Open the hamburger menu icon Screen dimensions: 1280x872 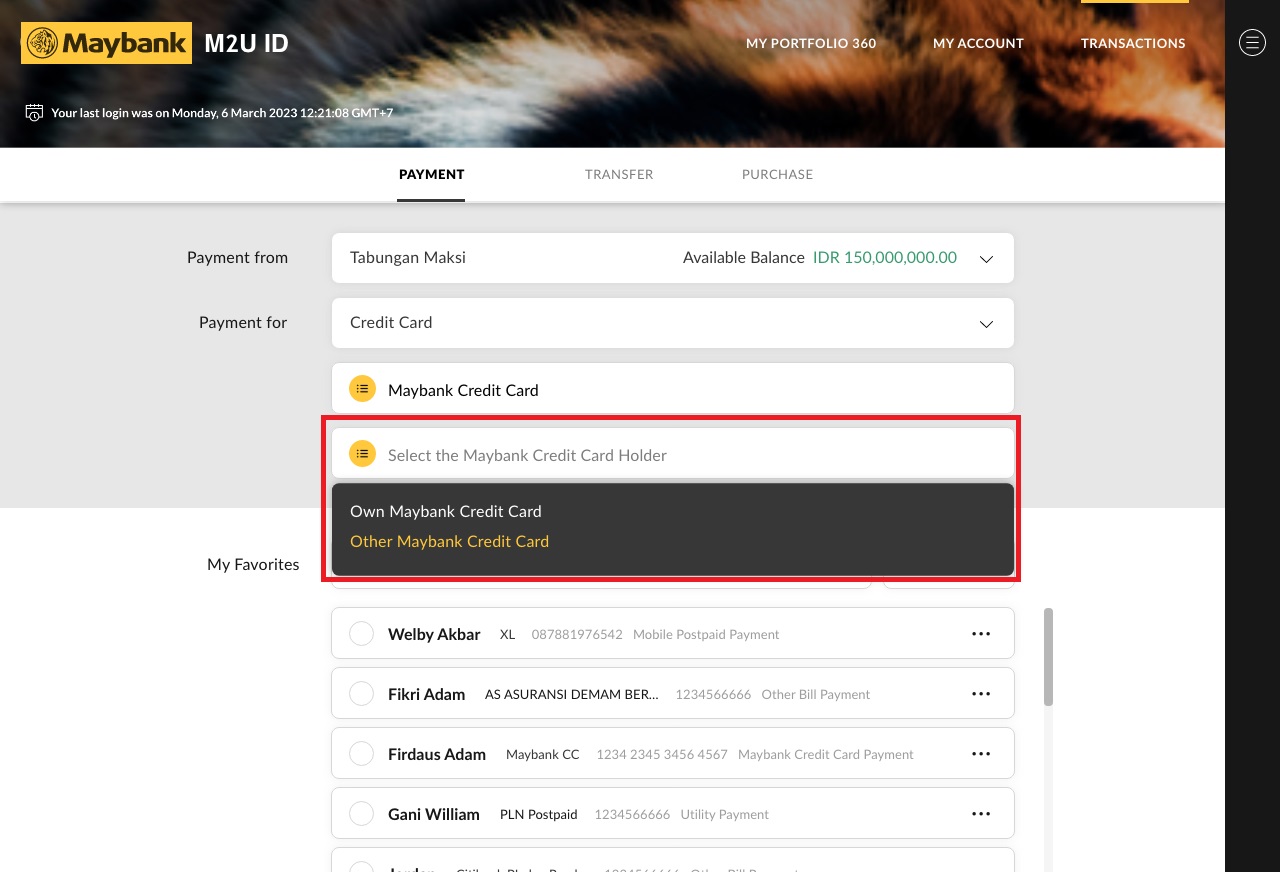point(1252,43)
